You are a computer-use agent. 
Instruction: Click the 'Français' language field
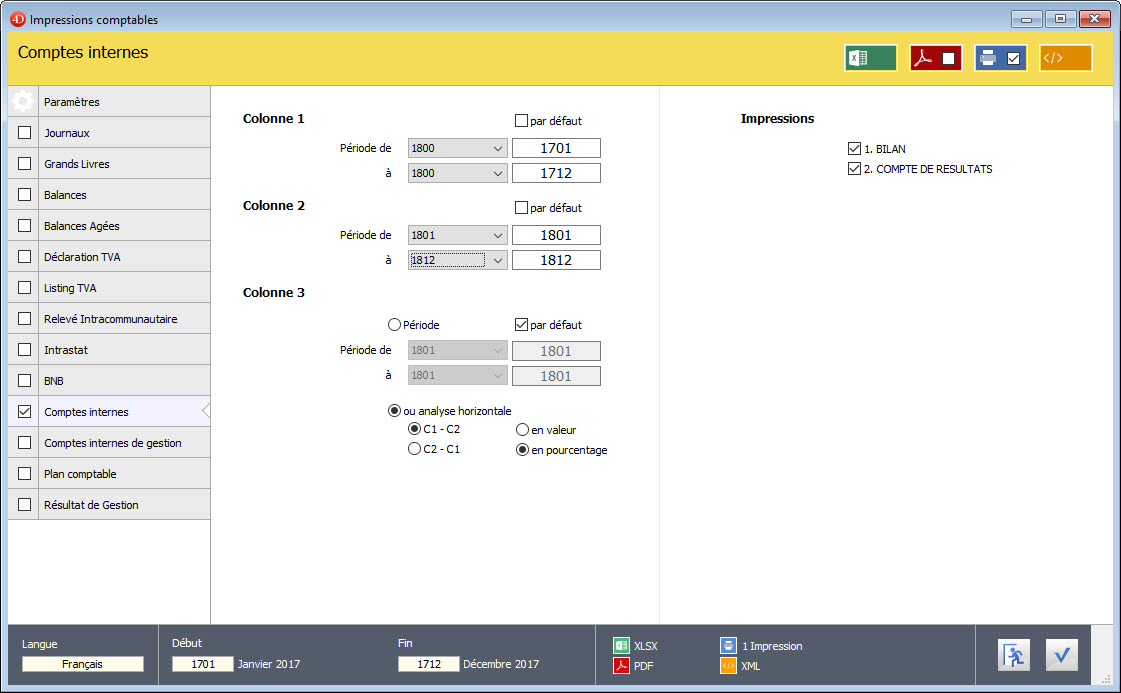83,664
